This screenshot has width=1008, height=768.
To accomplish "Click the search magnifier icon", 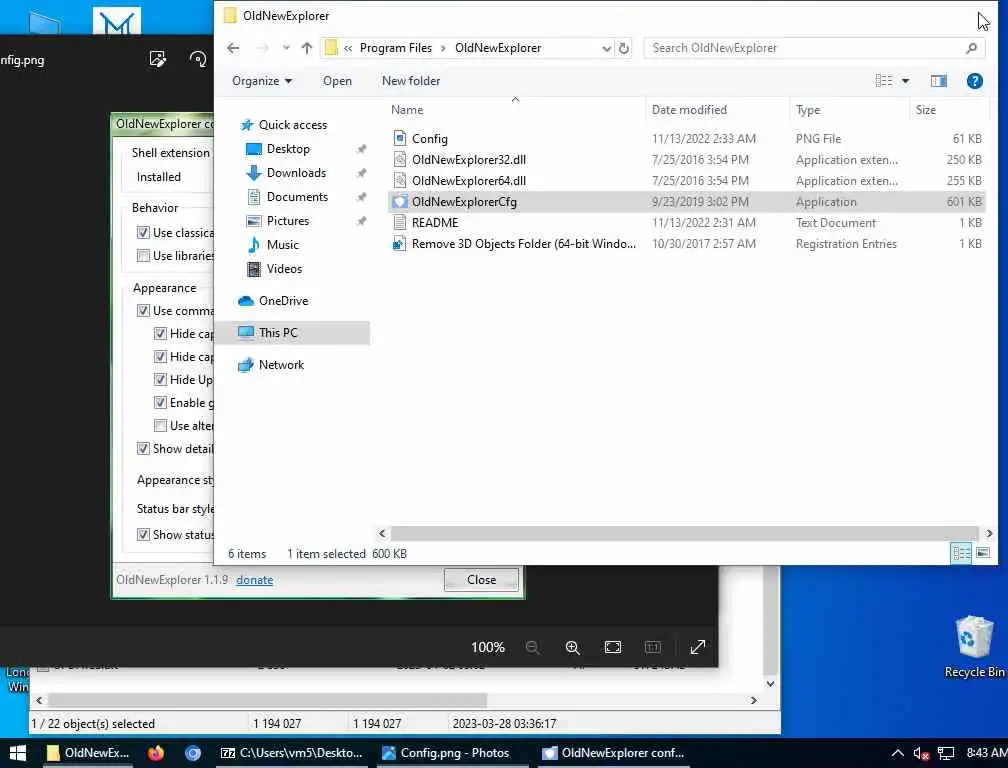I will [971, 48].
